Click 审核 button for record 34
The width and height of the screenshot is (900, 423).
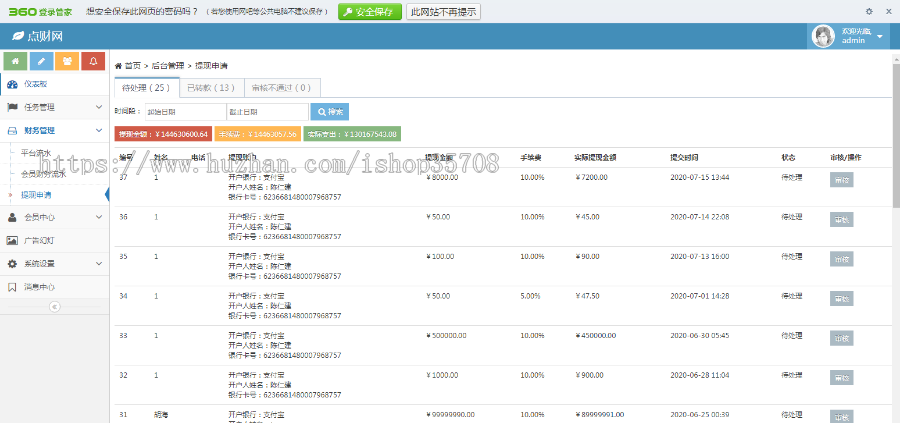pos(841,298)
